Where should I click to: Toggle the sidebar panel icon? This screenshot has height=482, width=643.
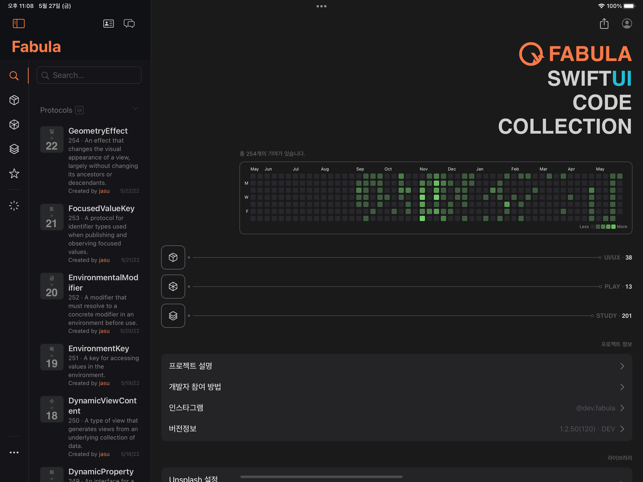[x=18, y=23]
